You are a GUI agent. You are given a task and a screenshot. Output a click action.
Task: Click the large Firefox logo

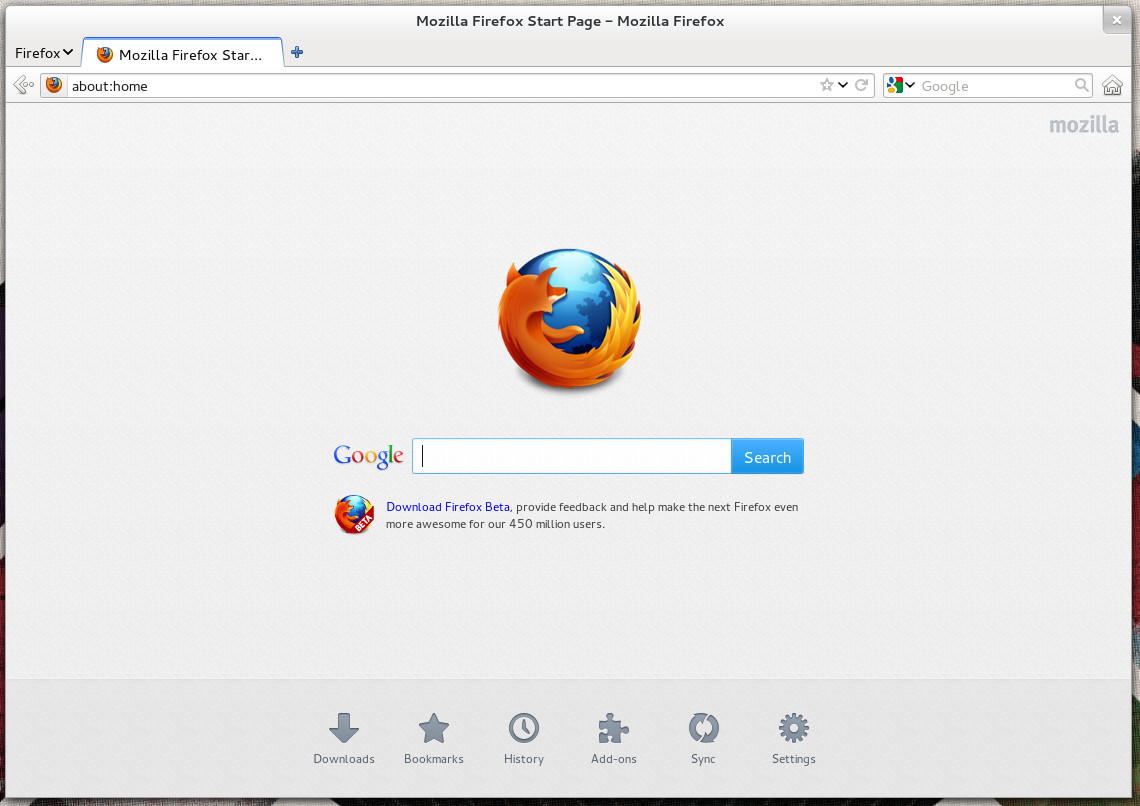pos(569,318)
